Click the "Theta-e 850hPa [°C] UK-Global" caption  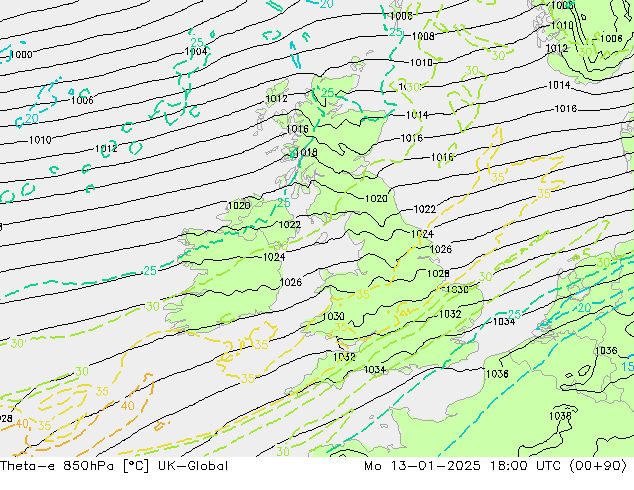[x=114, y=466]
